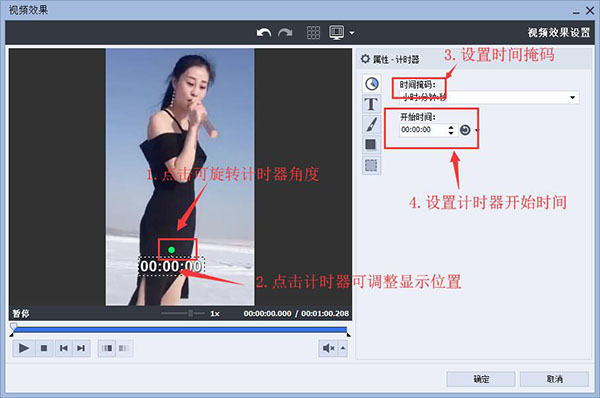Expand the volume arrow beside mute
This screenshot has width=600, height=398.
pos(343,348)
